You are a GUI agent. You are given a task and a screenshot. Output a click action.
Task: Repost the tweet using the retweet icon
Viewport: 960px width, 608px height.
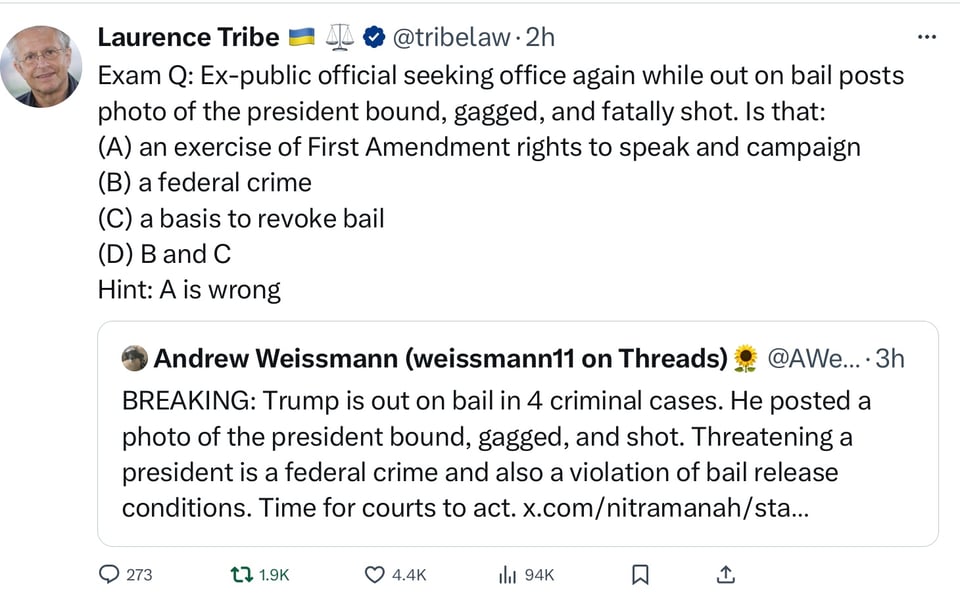243,574
